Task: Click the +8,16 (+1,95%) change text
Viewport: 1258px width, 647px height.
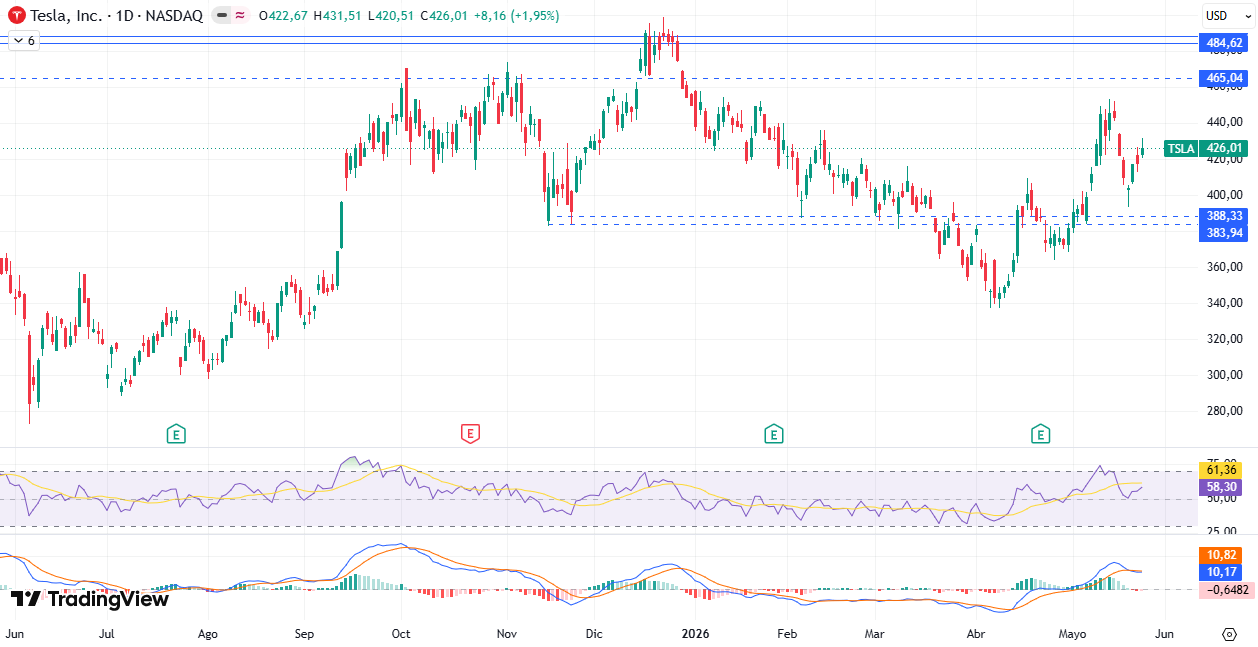Action: (518, 16)
